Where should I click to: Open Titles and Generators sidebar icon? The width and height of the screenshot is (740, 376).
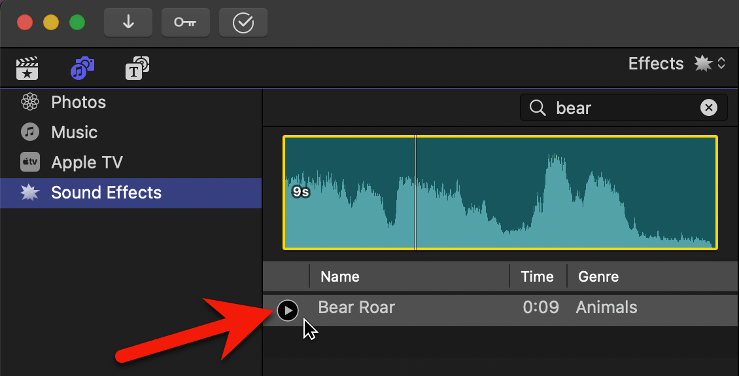137,68
